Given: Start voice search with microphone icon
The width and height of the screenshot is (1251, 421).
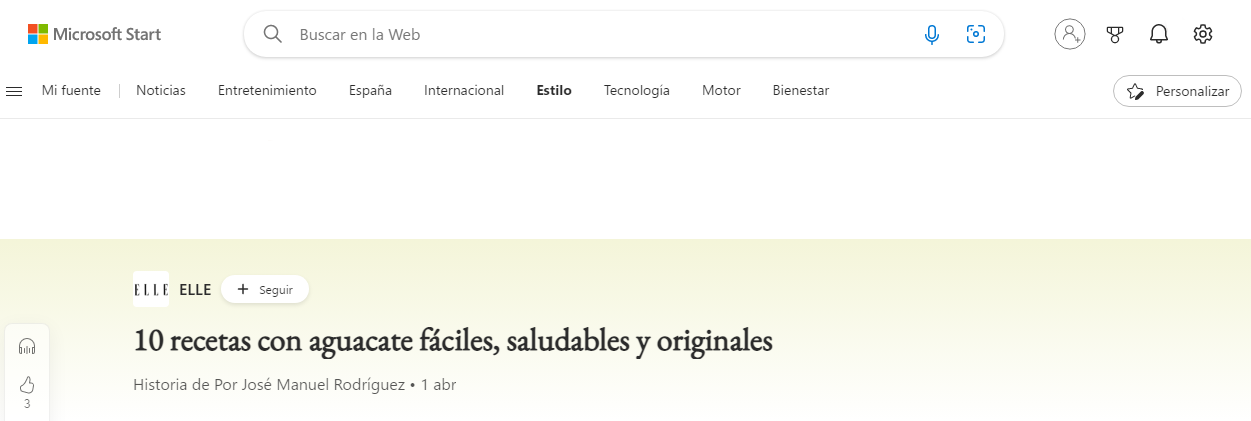Looking at the screenshot, I should click(932, 35).
